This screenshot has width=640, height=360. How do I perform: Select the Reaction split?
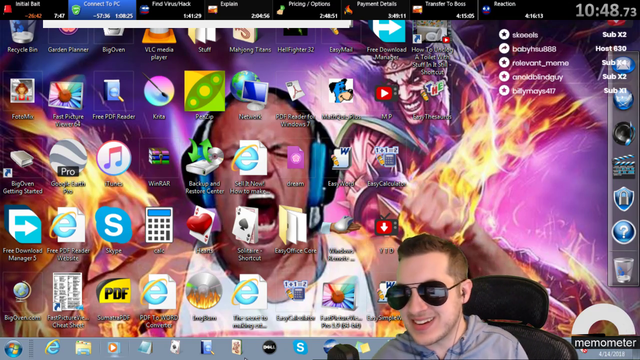pyautogui.click(x=512, y=10)
